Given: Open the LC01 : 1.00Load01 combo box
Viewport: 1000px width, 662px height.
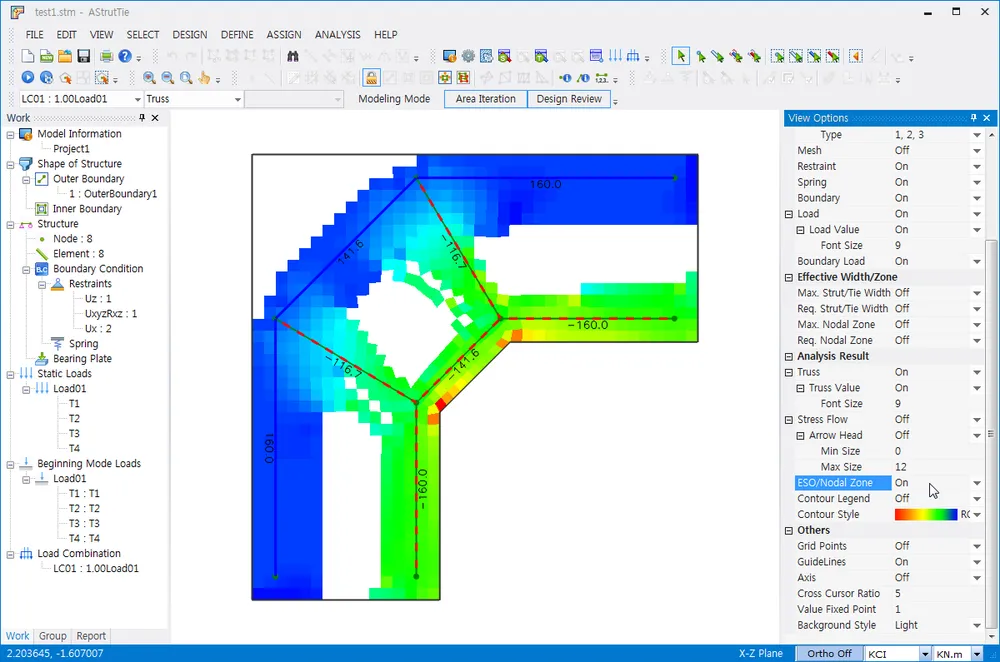Looking at the screenshot, I should point(80,99).
